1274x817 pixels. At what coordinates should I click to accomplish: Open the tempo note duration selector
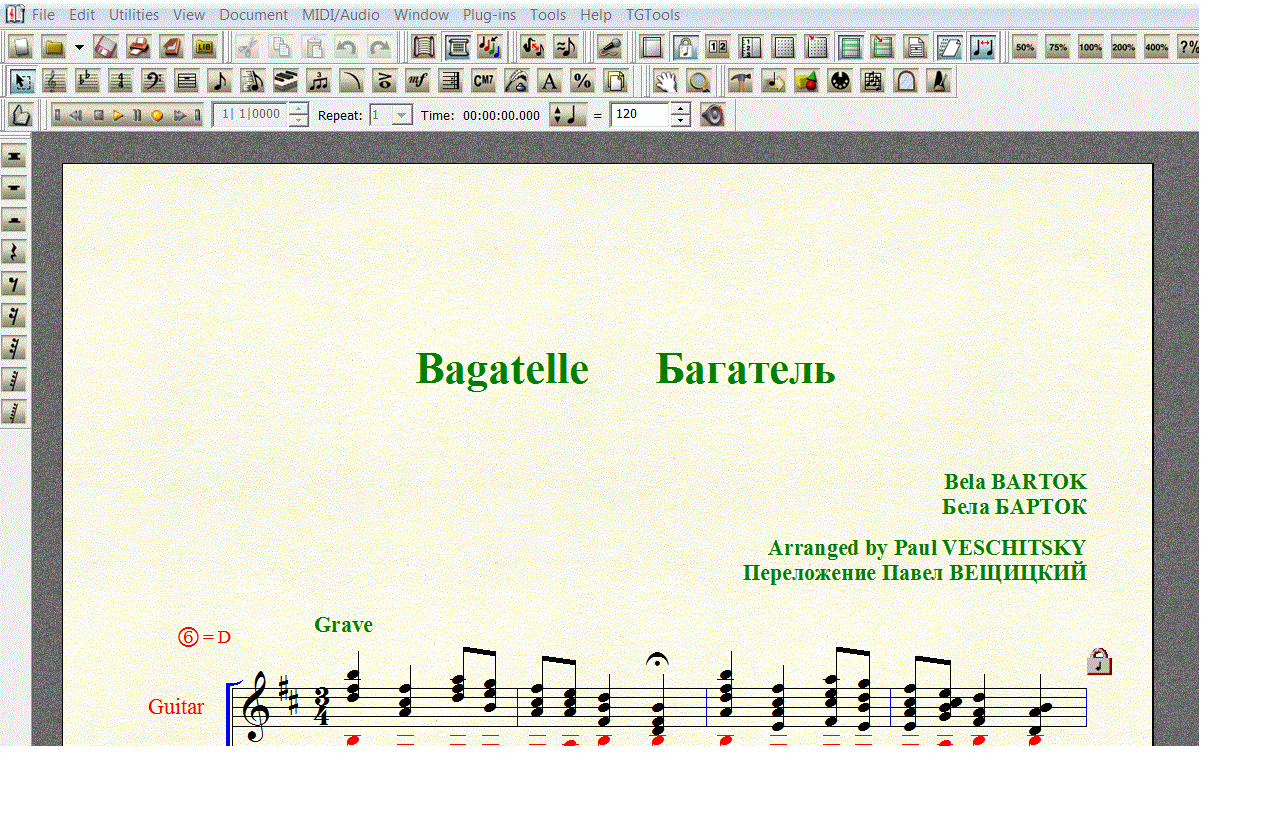[568, 115]
